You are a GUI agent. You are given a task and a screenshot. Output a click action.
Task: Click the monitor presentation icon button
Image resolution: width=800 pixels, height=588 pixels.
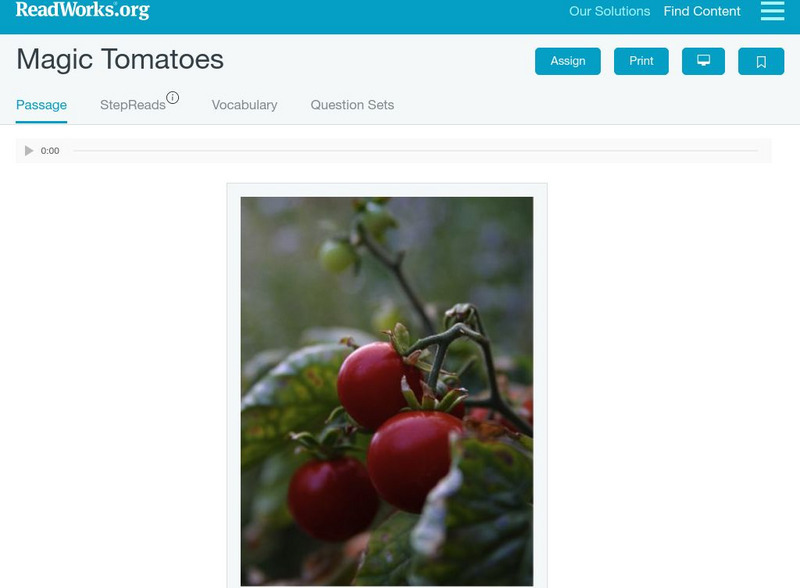tap(703, 61)
